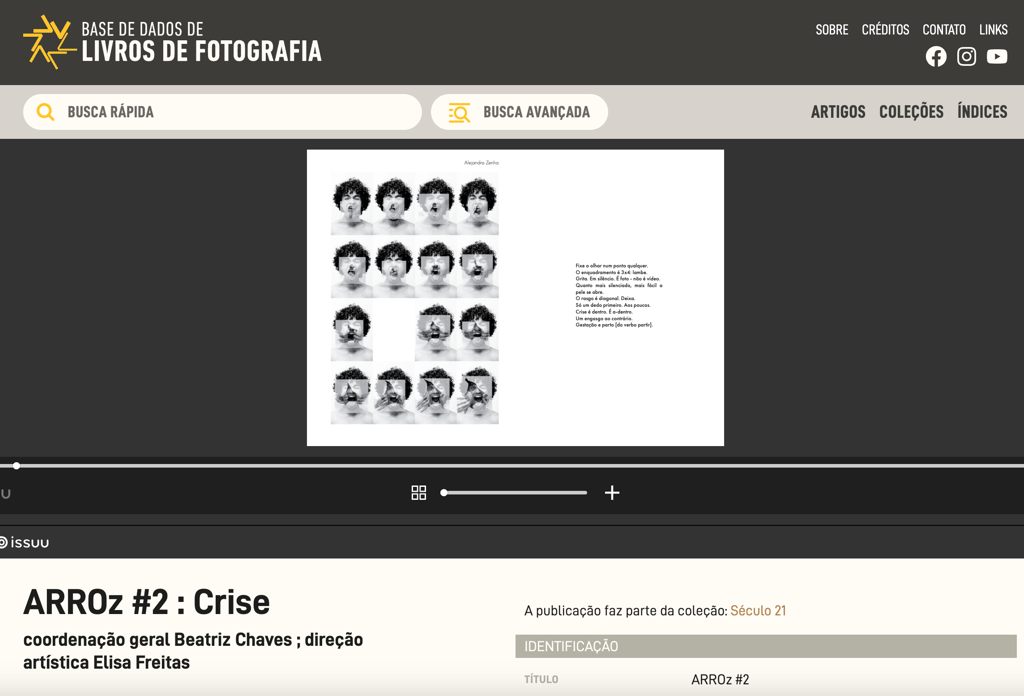The image size is (1024, 696).
Task: Show the issuu page thumbnails grid
Action: pos(419,492)
